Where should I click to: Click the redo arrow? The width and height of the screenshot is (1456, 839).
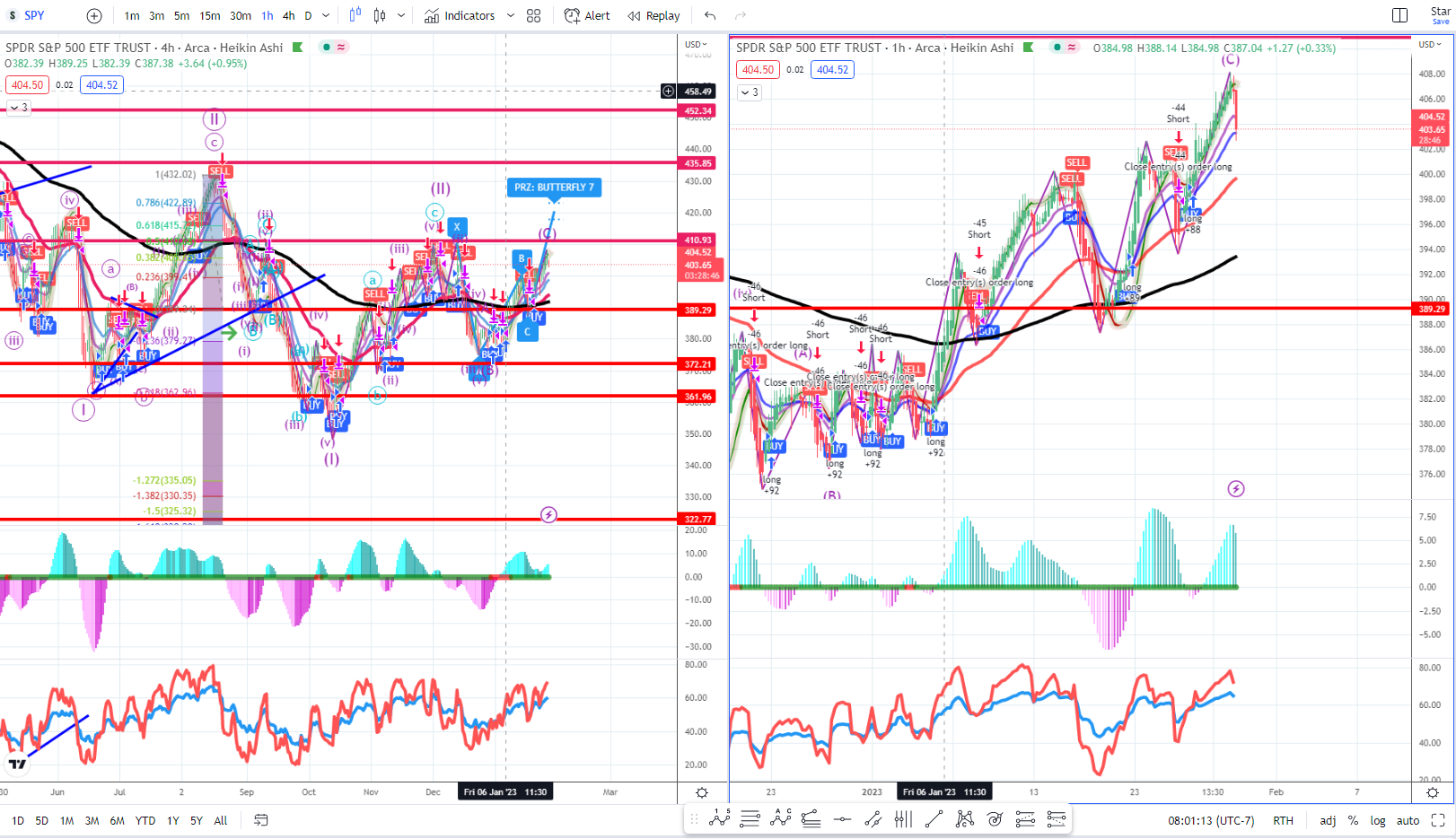[x=741, y=15]
